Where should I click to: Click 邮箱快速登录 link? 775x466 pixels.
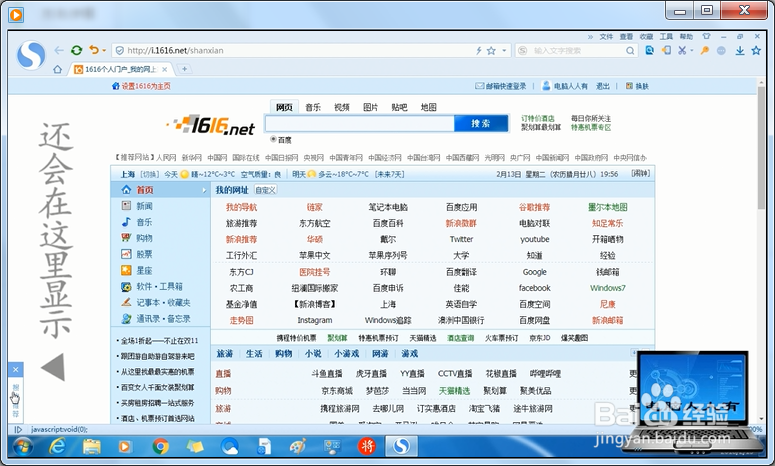pos(506,86)
